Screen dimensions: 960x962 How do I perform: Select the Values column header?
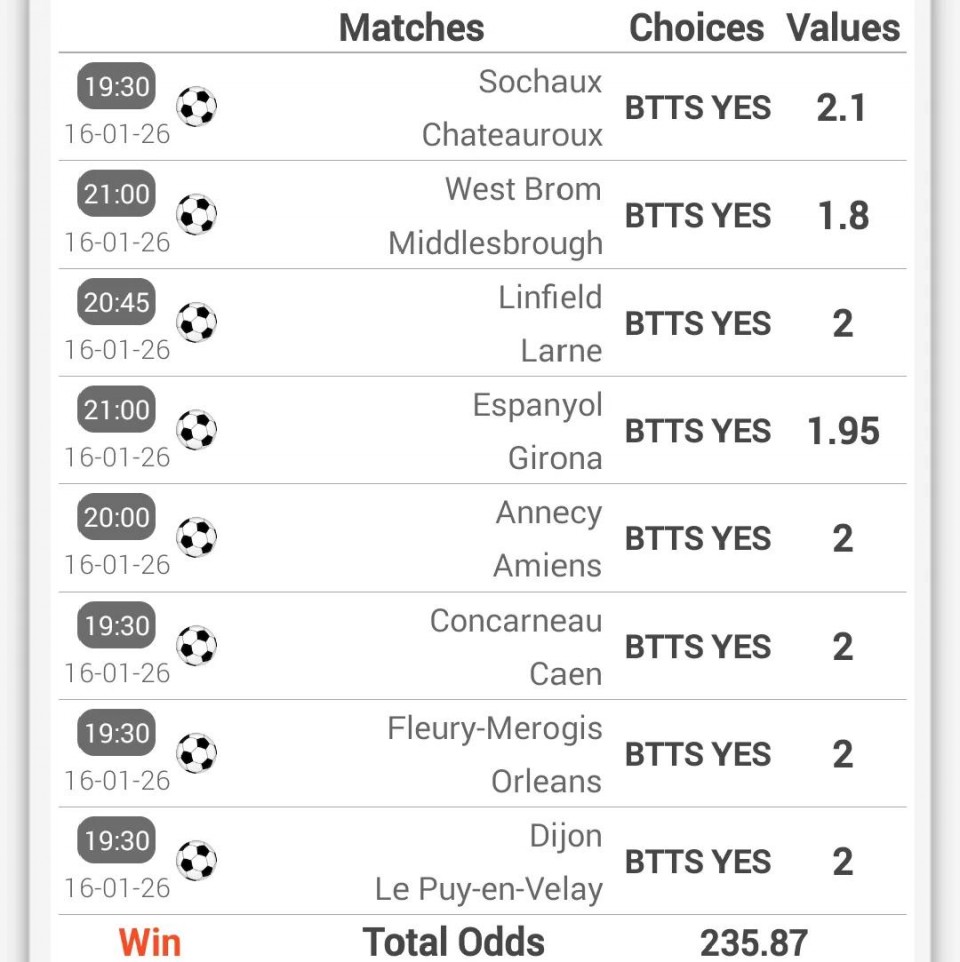pyautogui.click(x=843, y=27)
